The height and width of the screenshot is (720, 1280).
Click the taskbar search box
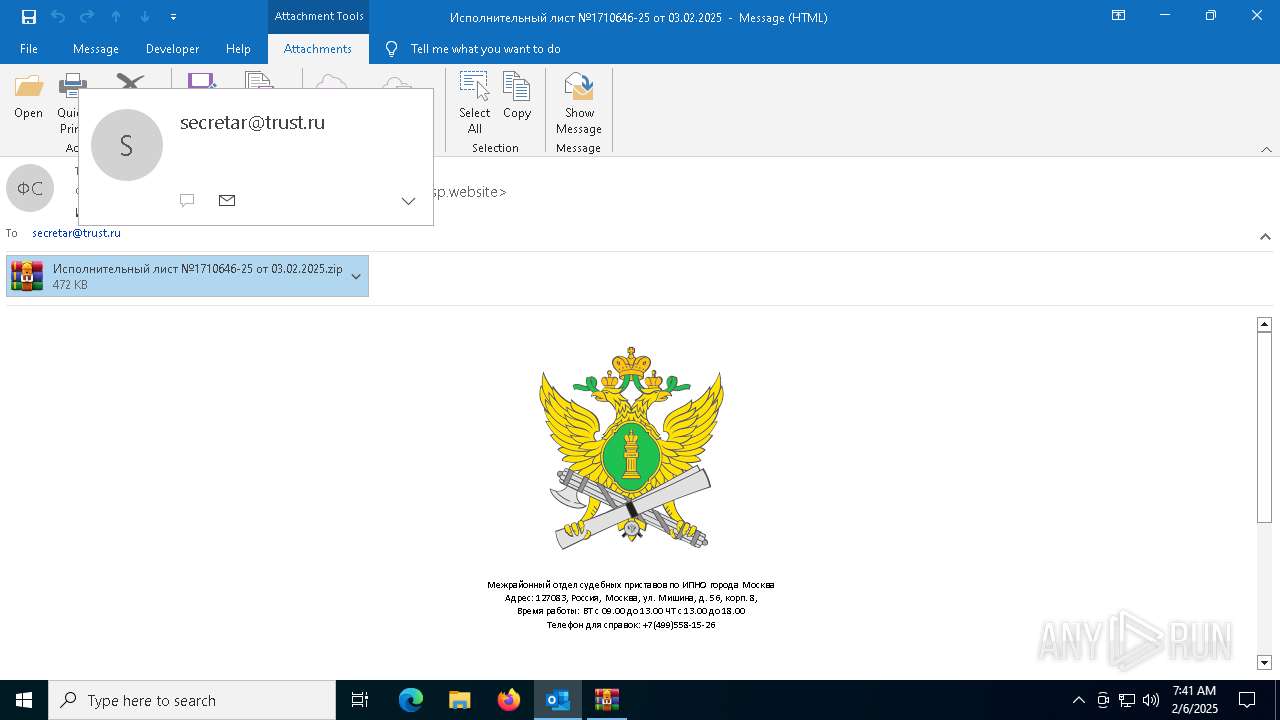point(192,700)
